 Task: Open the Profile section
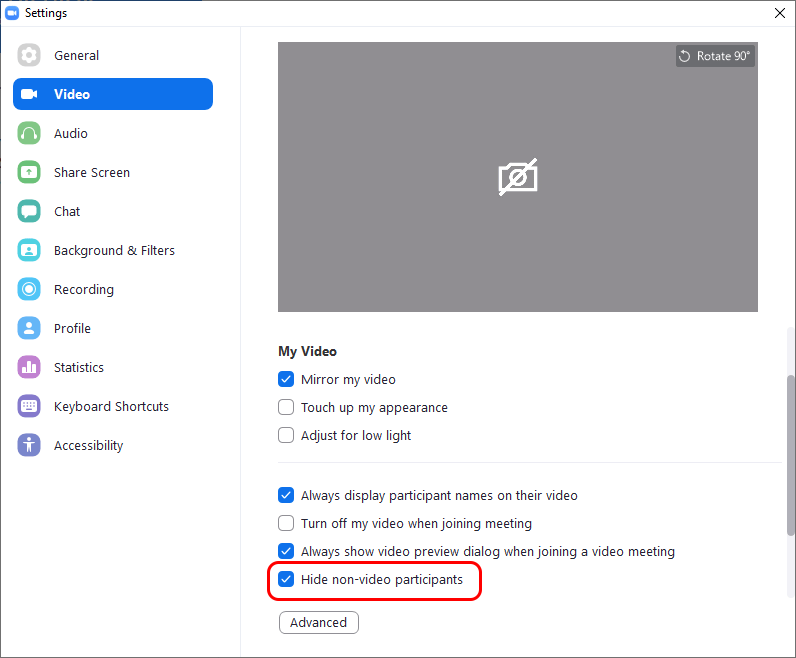point(113,328)
